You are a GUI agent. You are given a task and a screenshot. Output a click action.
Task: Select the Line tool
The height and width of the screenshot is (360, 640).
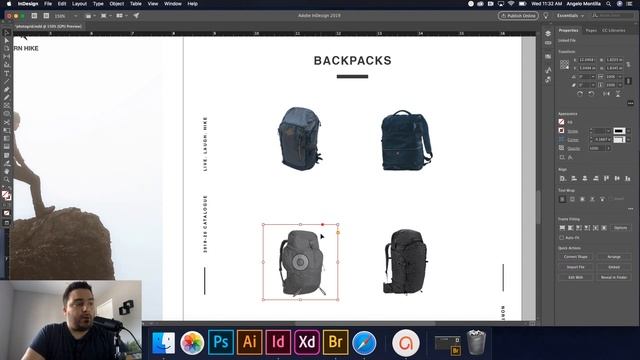pyautogui.click(x=7, y=81)
